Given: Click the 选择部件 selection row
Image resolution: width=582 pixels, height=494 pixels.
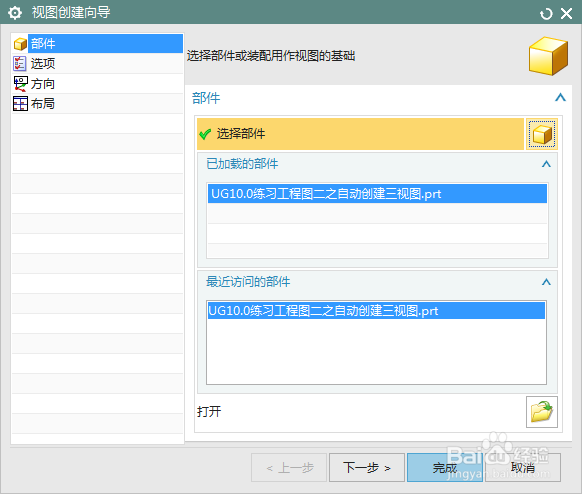Looking at the screenshot, I should point(360,134).
